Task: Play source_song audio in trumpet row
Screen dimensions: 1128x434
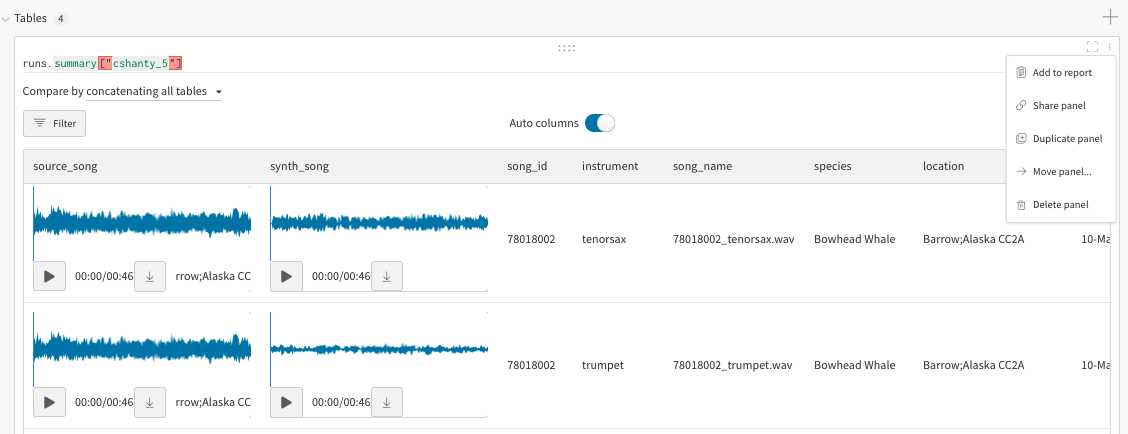Action: (x=49, y=402)
